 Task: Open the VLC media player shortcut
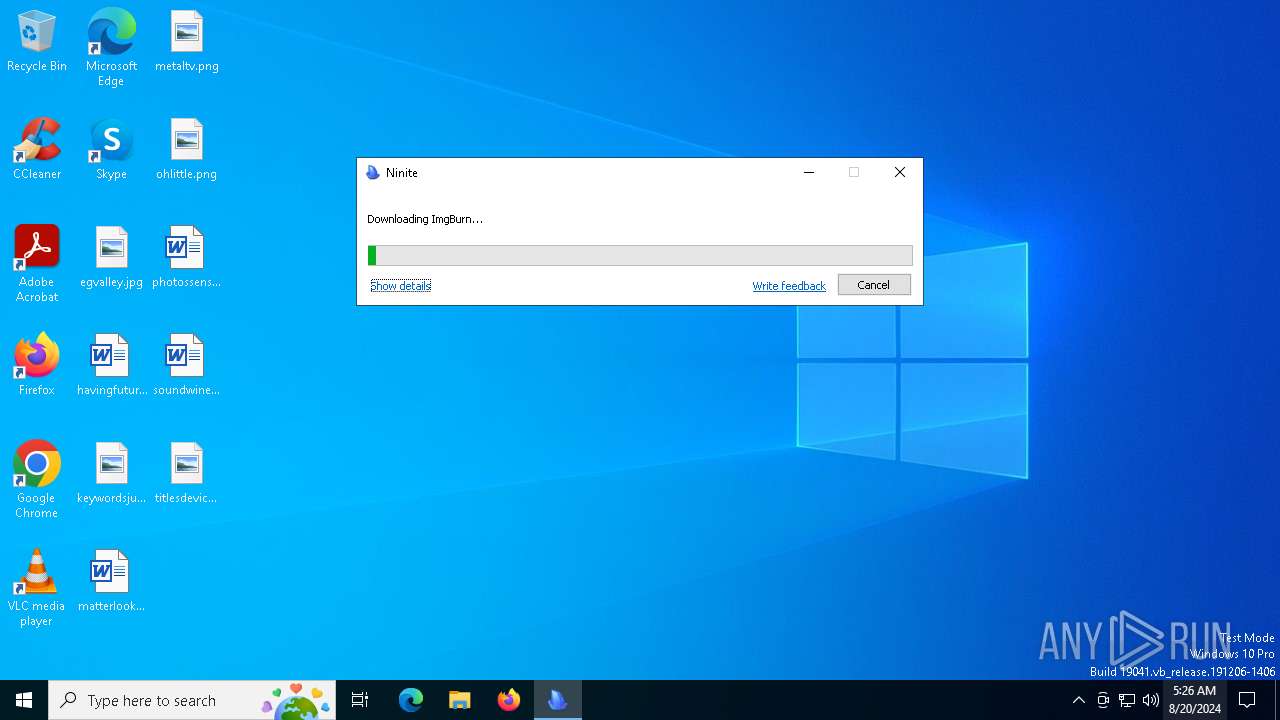[37, 588]
